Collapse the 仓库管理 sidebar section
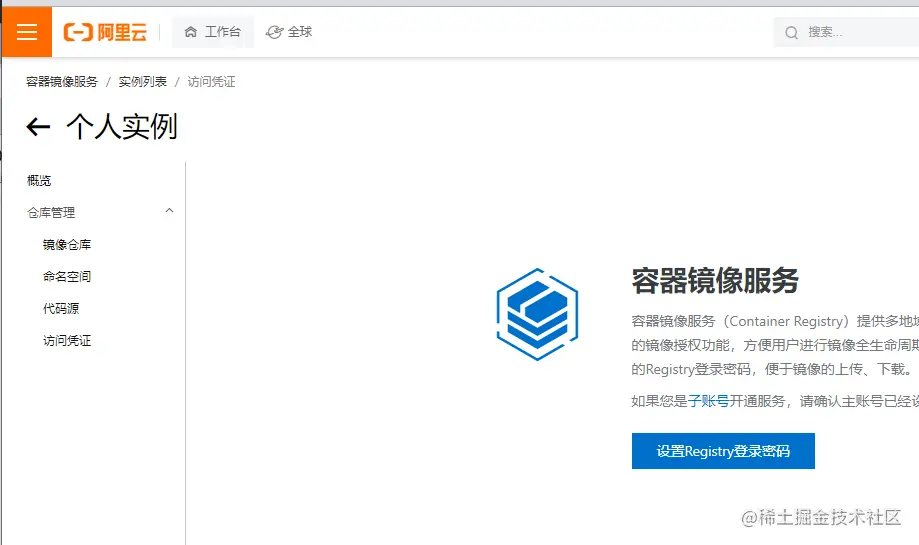This screenshot has height=545, width=919. [x=169, y=211]
